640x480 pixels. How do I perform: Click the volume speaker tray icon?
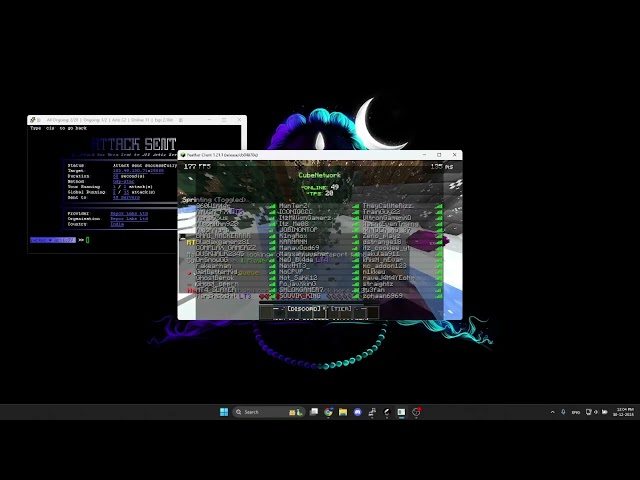596,412
